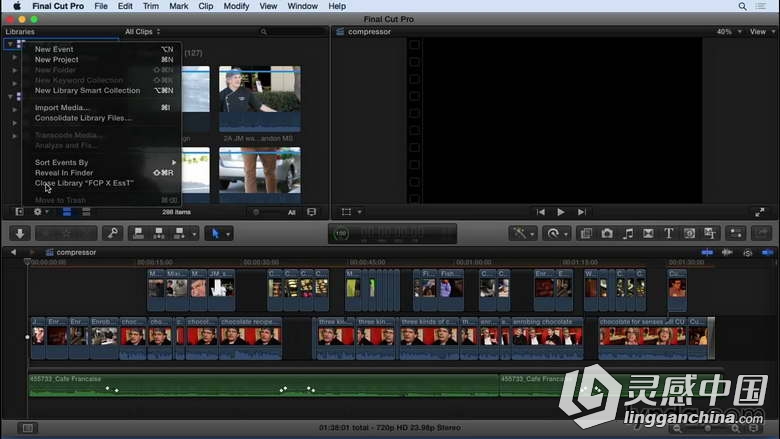This screenshot has height=439, width=780.
Task: Open the edit options dropdown arrow
Action: tap(195, 233)
